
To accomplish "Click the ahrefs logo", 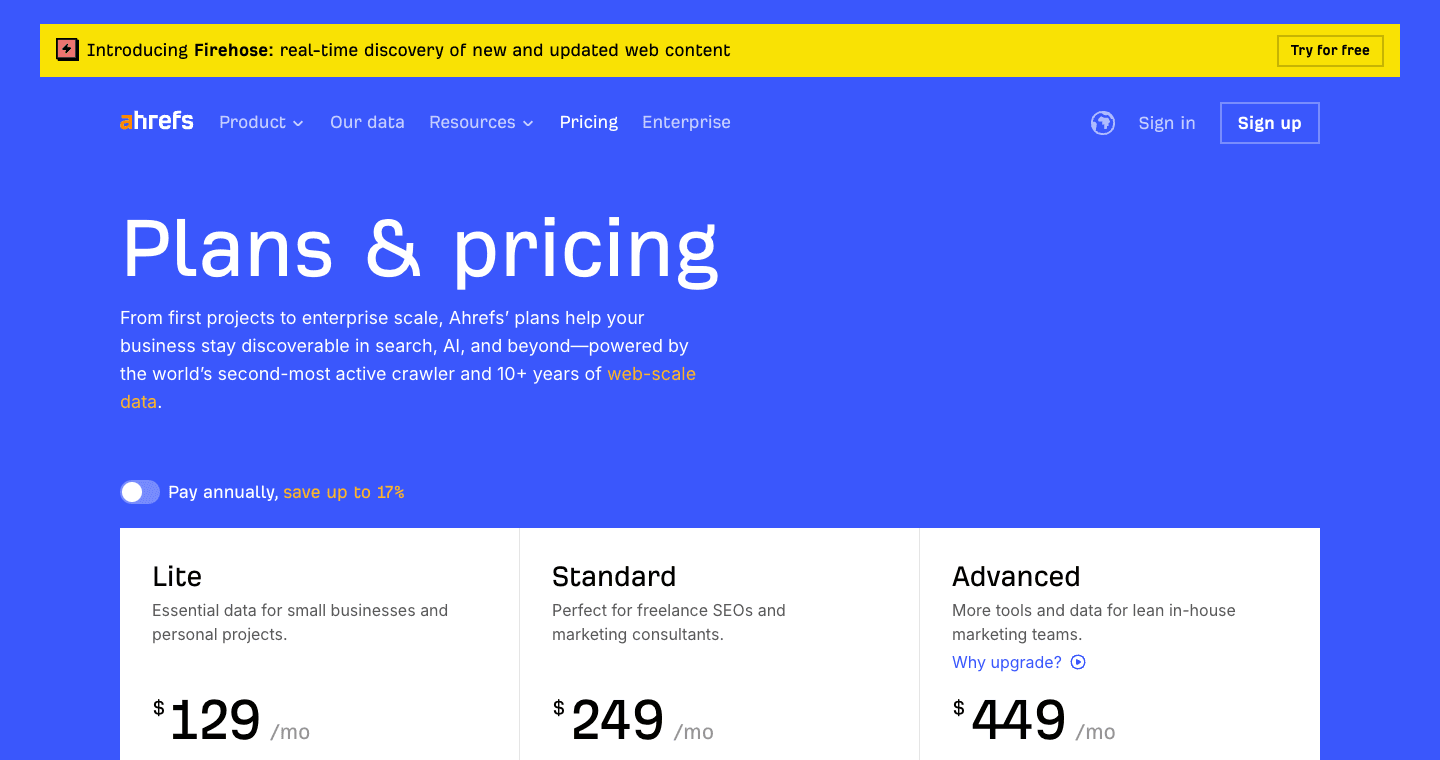I will 156,121.
